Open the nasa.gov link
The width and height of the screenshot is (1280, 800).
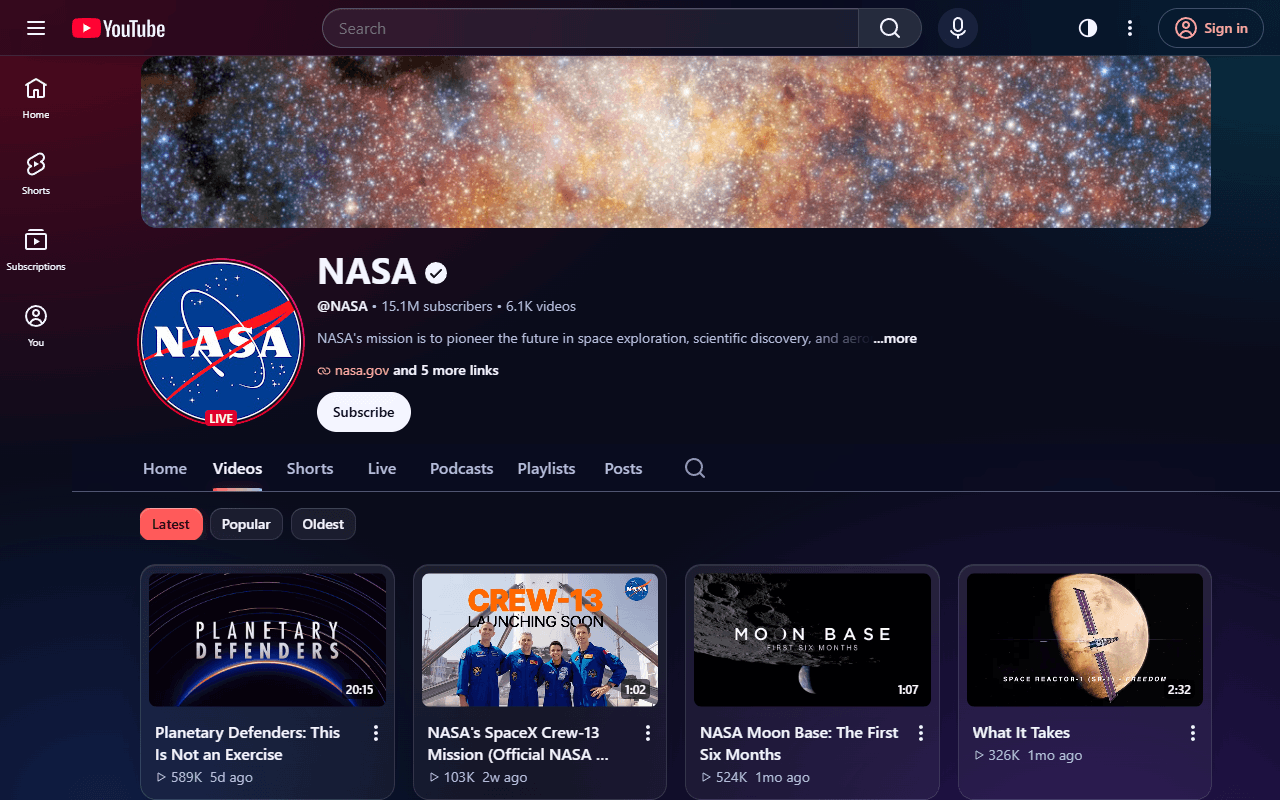(362, 370)
